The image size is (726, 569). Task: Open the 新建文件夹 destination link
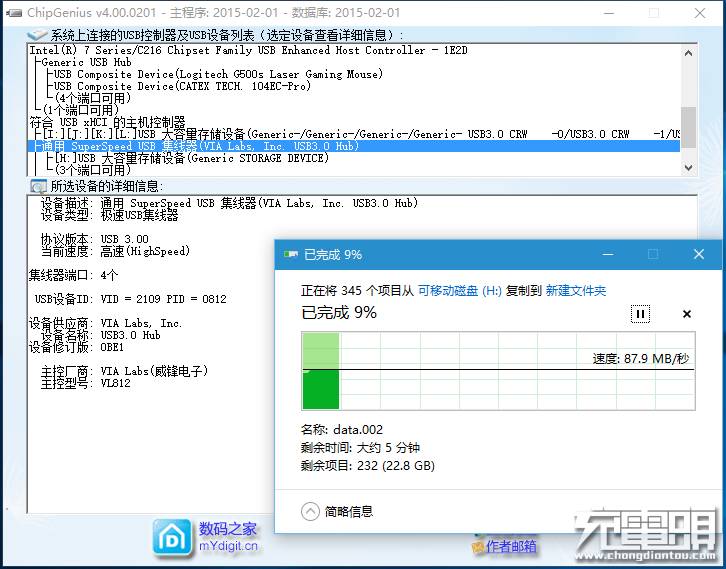point(576,291)
